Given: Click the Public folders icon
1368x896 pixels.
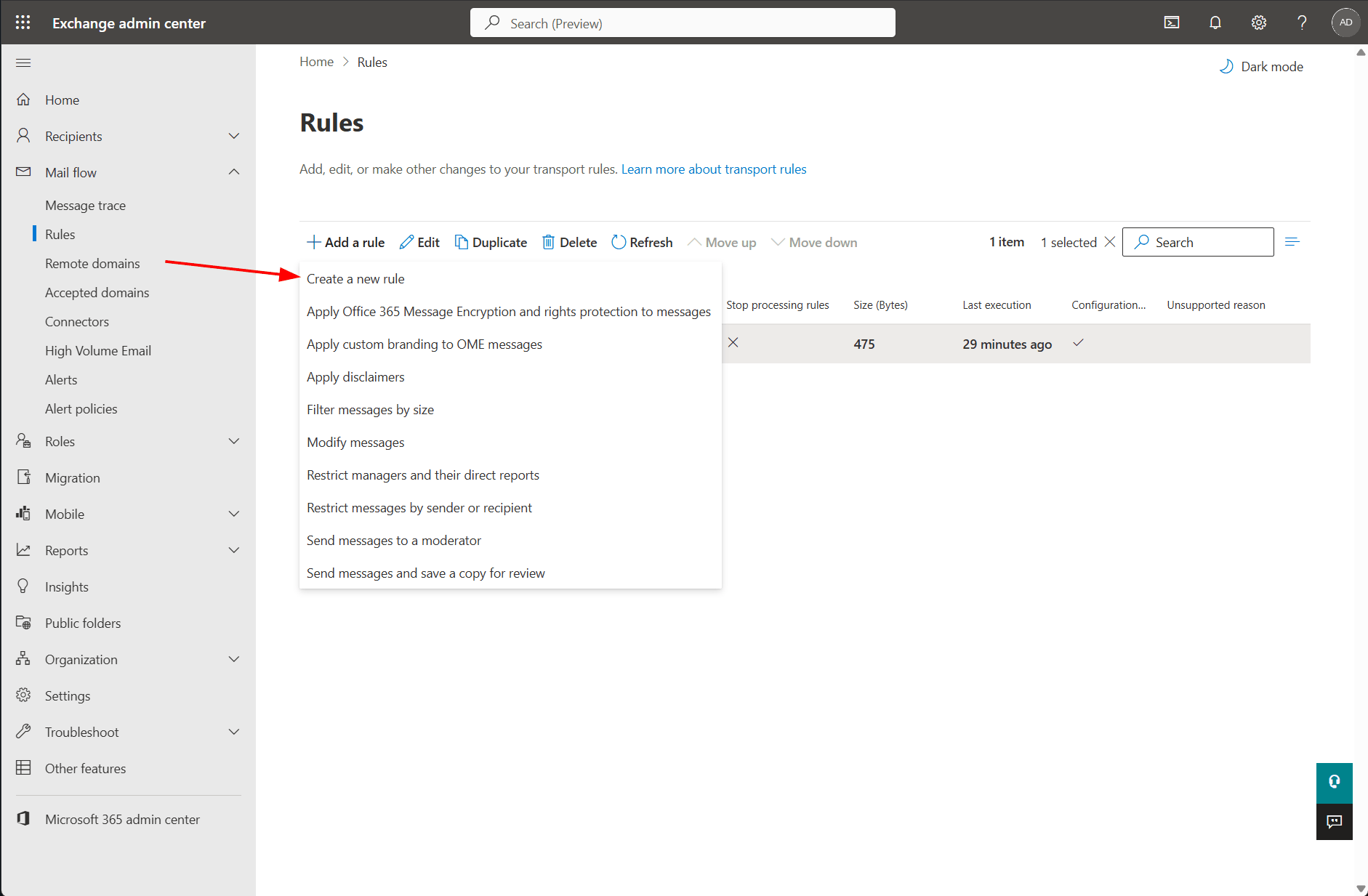Looking at the screenshot, I should click(23, 623).
